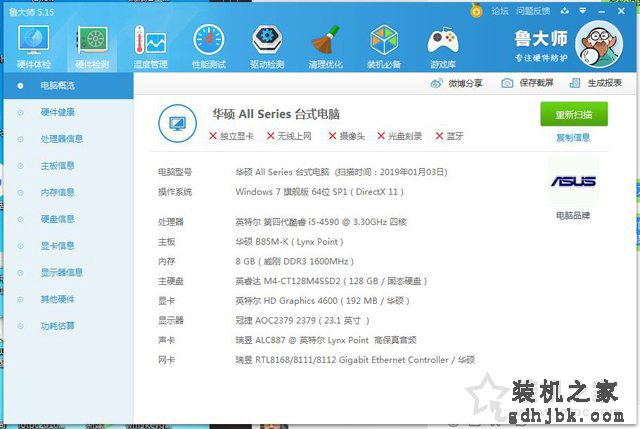Click the 电脑型号 model value row
Screen dimensions: 640x429
(x=341, y=172)
